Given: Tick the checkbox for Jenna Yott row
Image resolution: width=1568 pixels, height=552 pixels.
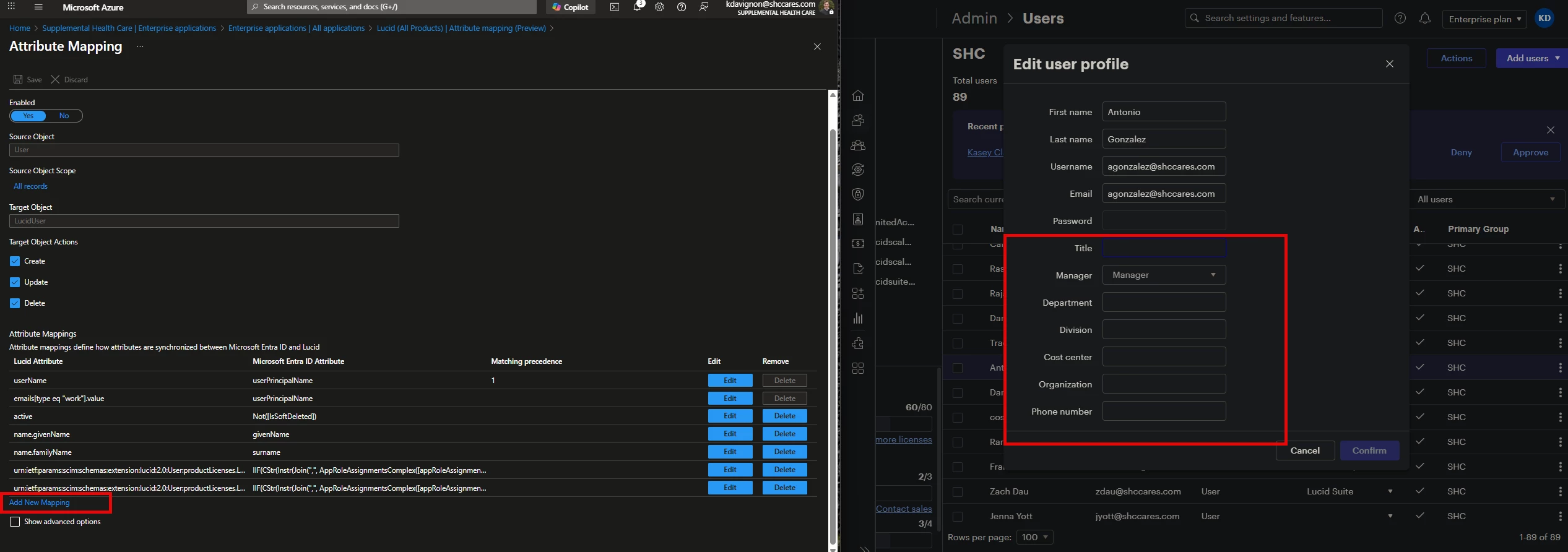Looking at the screenshot, I should (x=958, y=517).
